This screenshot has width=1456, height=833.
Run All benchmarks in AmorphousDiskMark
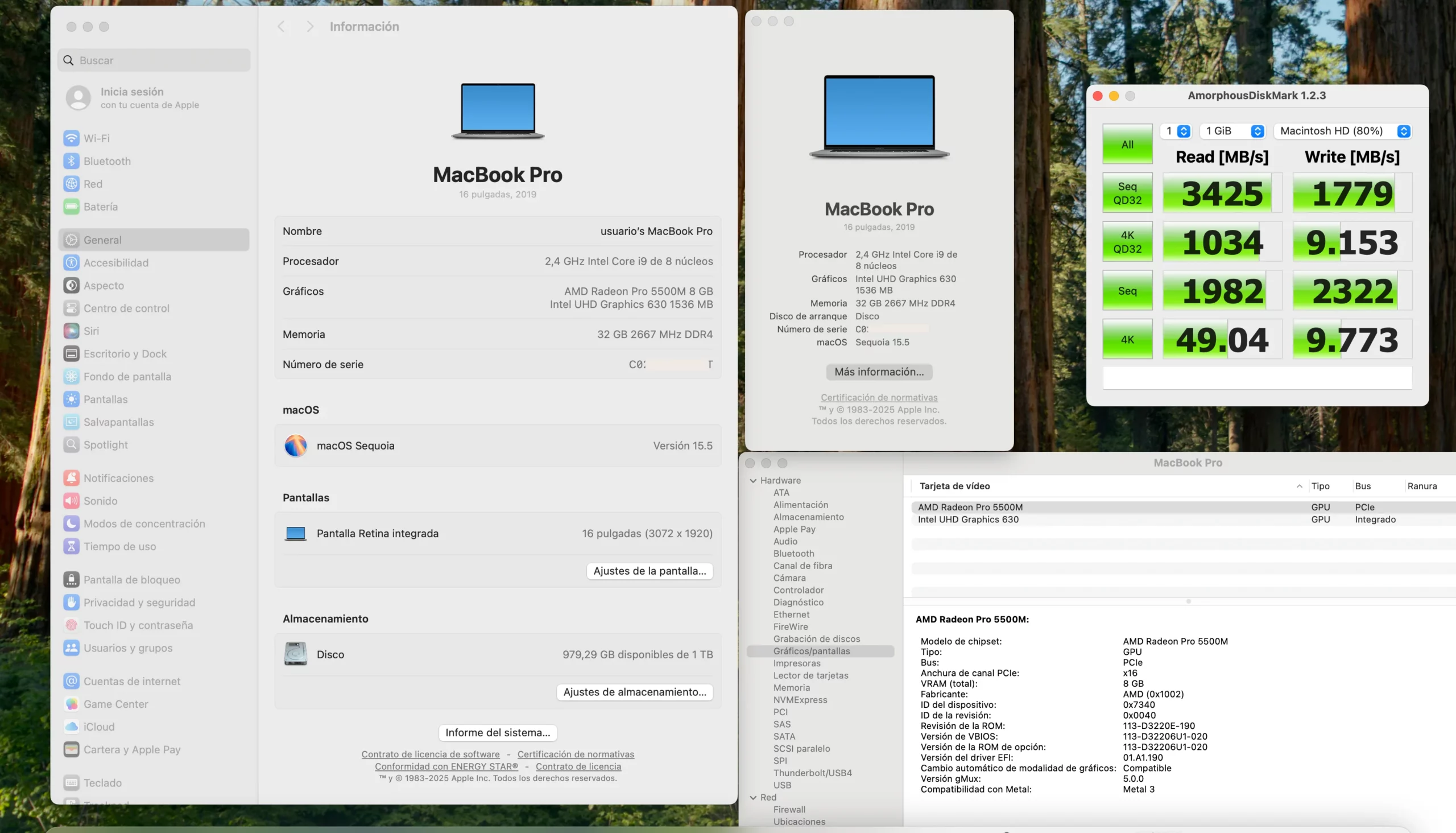tap(1127, 144)
